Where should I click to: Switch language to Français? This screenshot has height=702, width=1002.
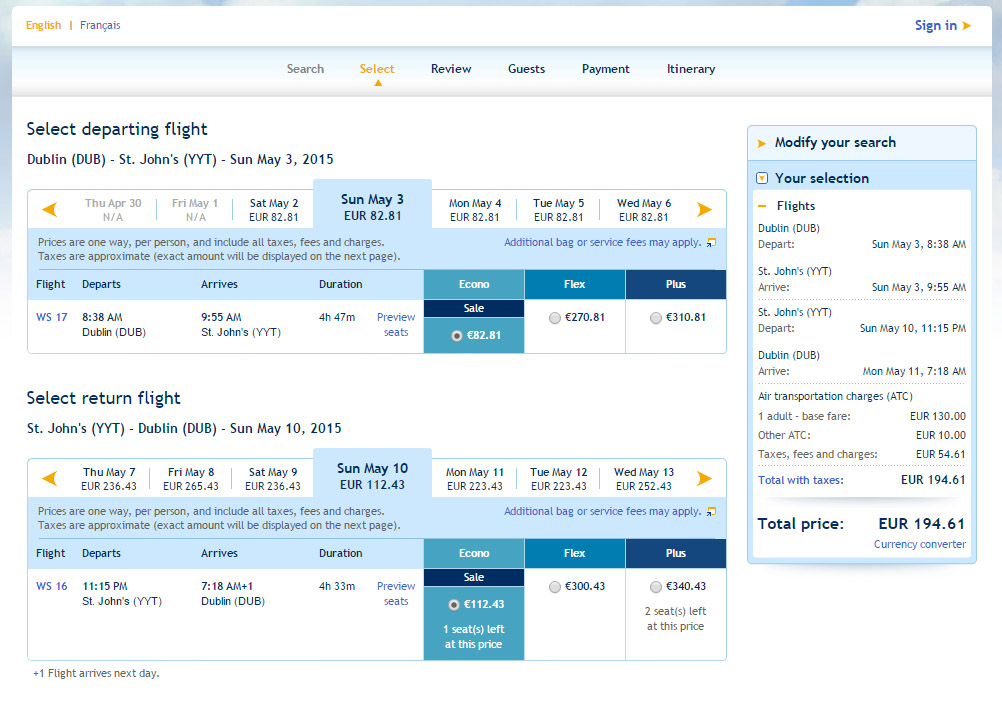(100, 26)
